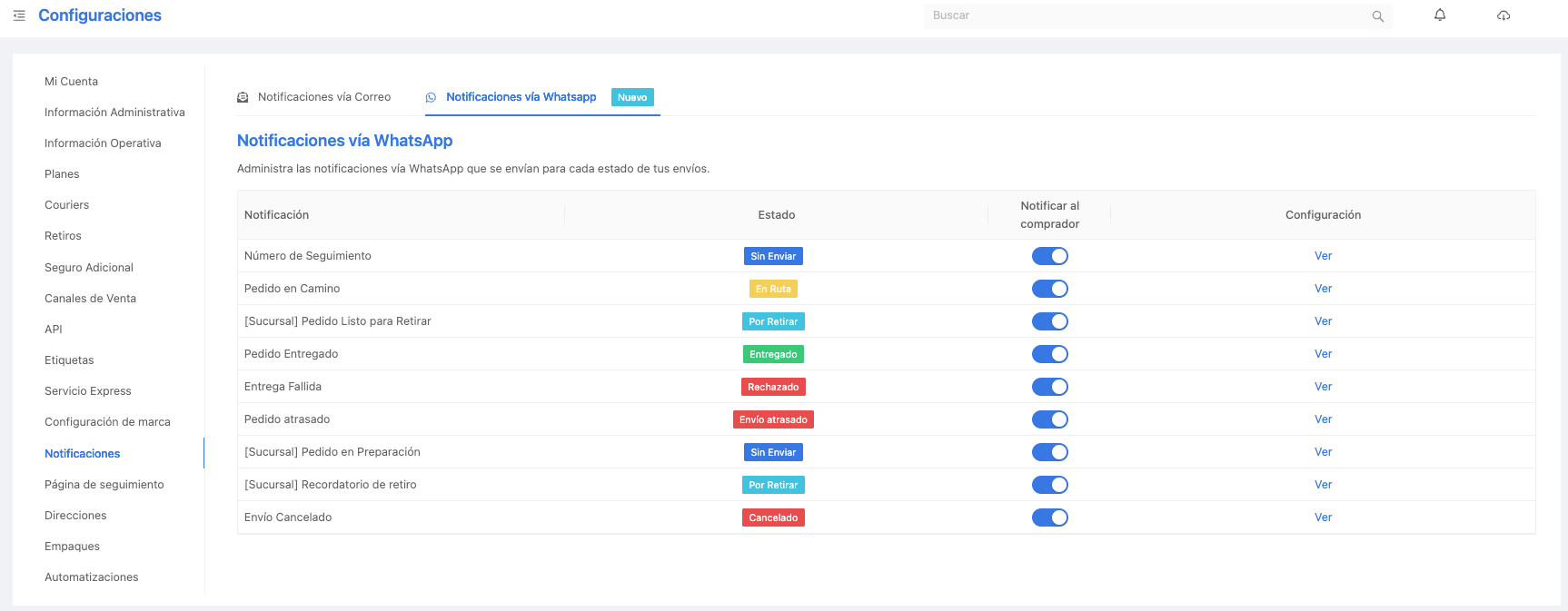Screen dimensions: 1568x611
Task: Open Ver link for Pedido en Camino
Action: 1323,289
